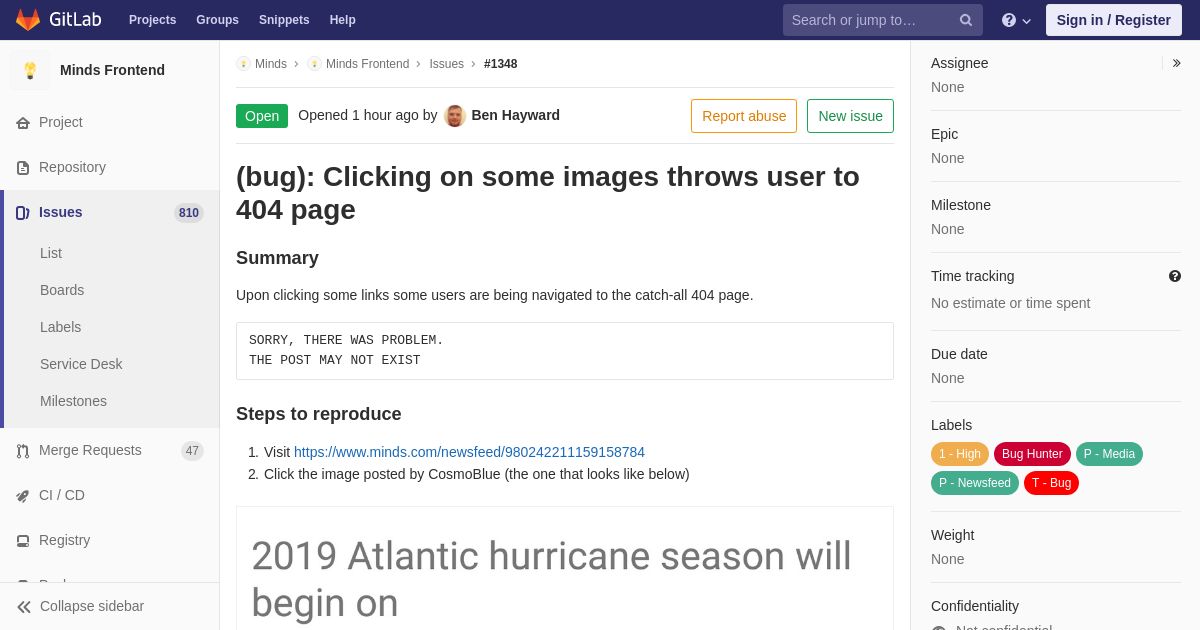The height and width of the screenshot is (630, 1200).
Task: Click the Open status badge
Action: pos(262,116)
